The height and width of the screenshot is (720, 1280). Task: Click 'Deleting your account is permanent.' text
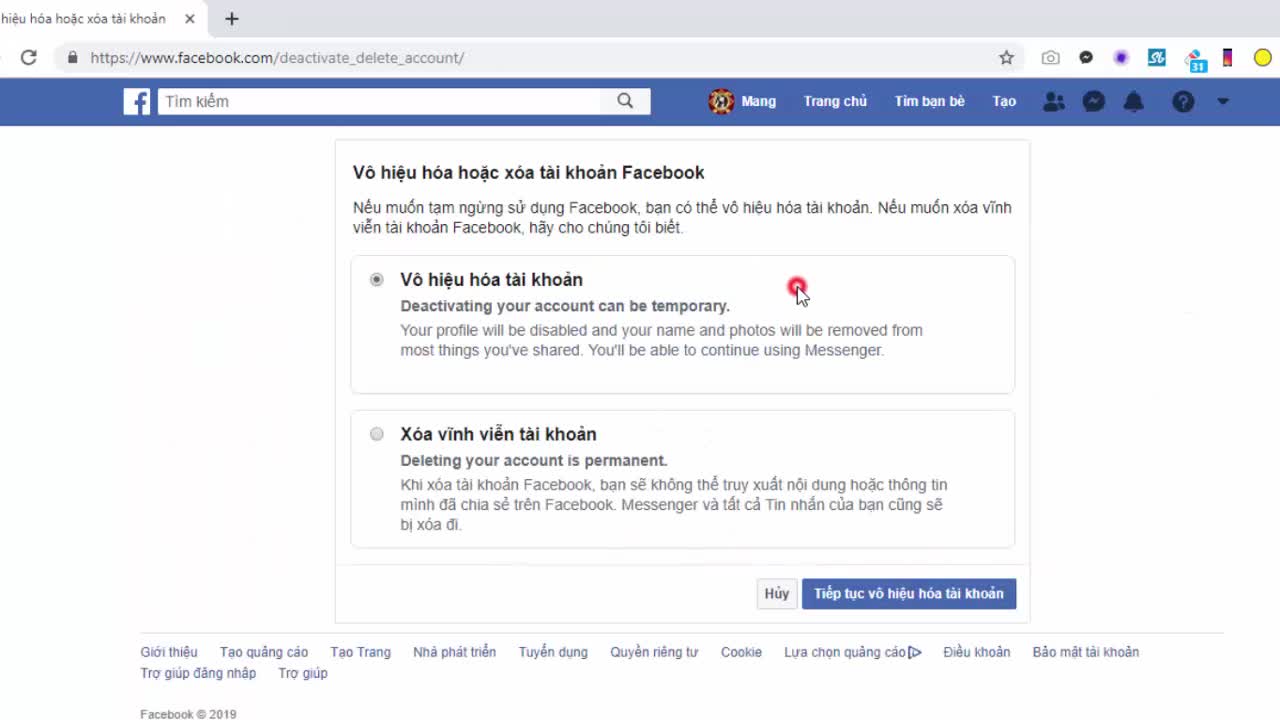[x=534, y=461]
